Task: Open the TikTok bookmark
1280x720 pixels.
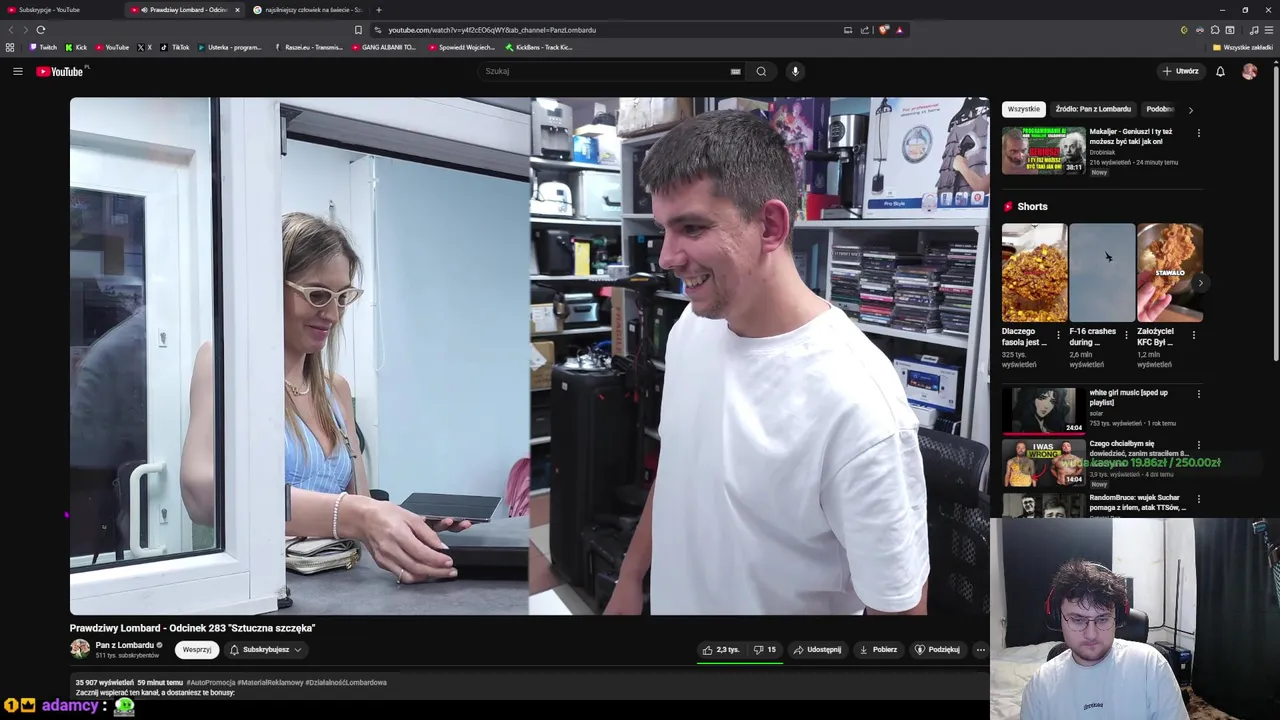Action: click(175, 47)
